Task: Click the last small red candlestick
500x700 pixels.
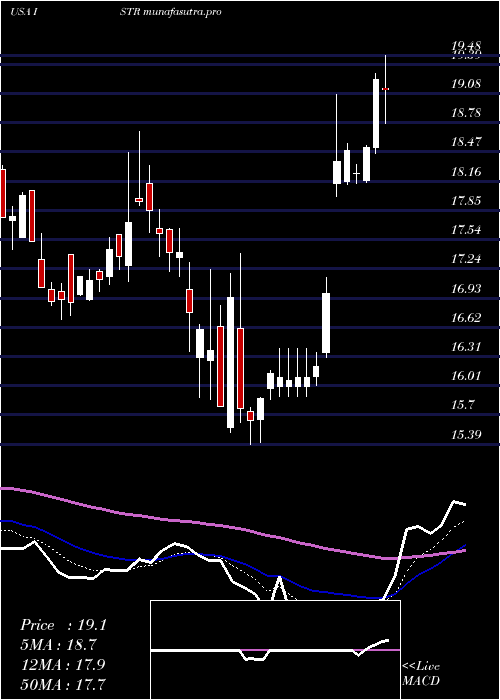Action: tap(385, 89)
